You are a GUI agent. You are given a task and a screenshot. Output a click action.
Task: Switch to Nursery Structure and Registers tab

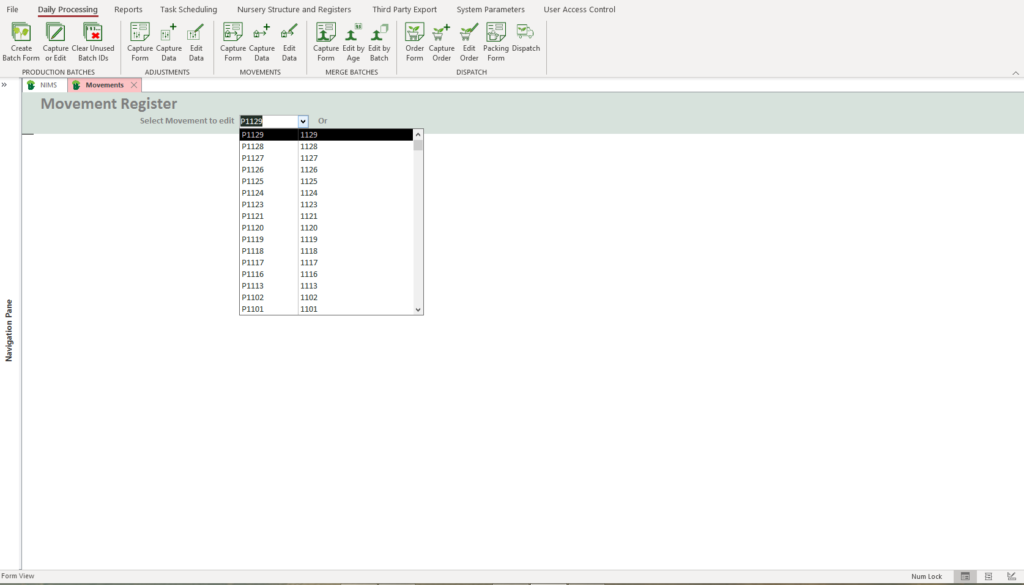click(294, 10)
